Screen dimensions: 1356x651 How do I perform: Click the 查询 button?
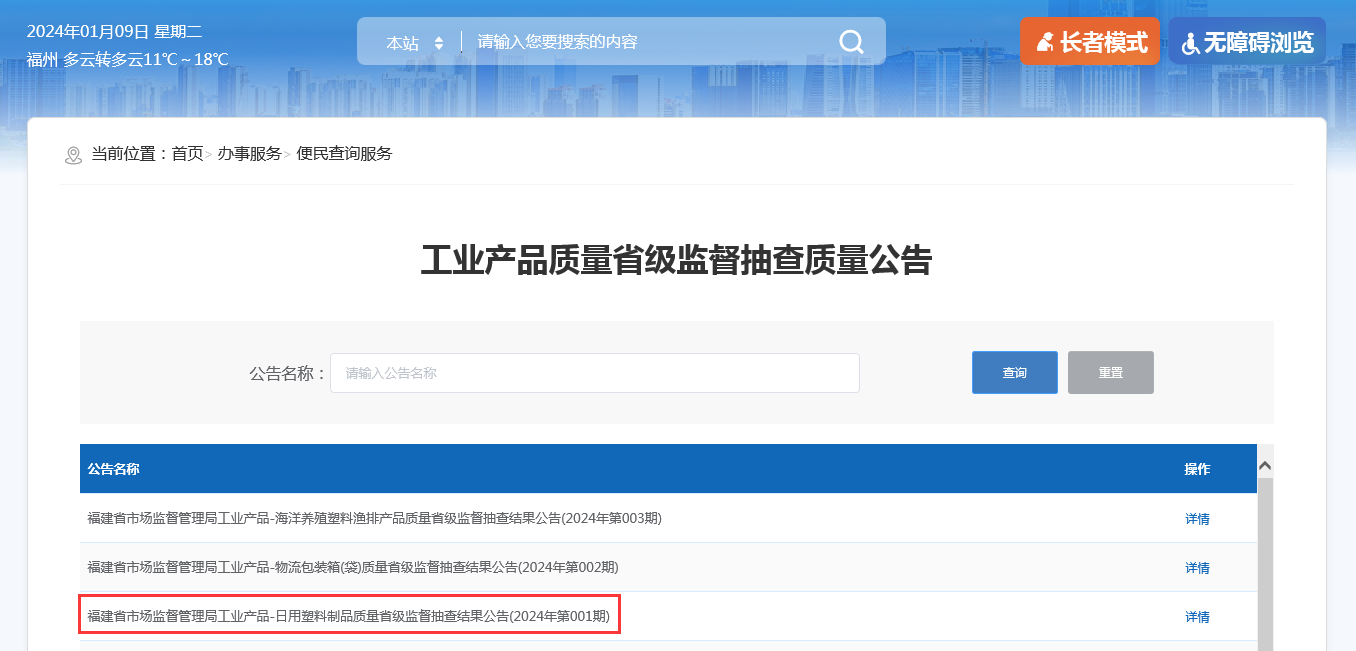(x=1015, y=373)
